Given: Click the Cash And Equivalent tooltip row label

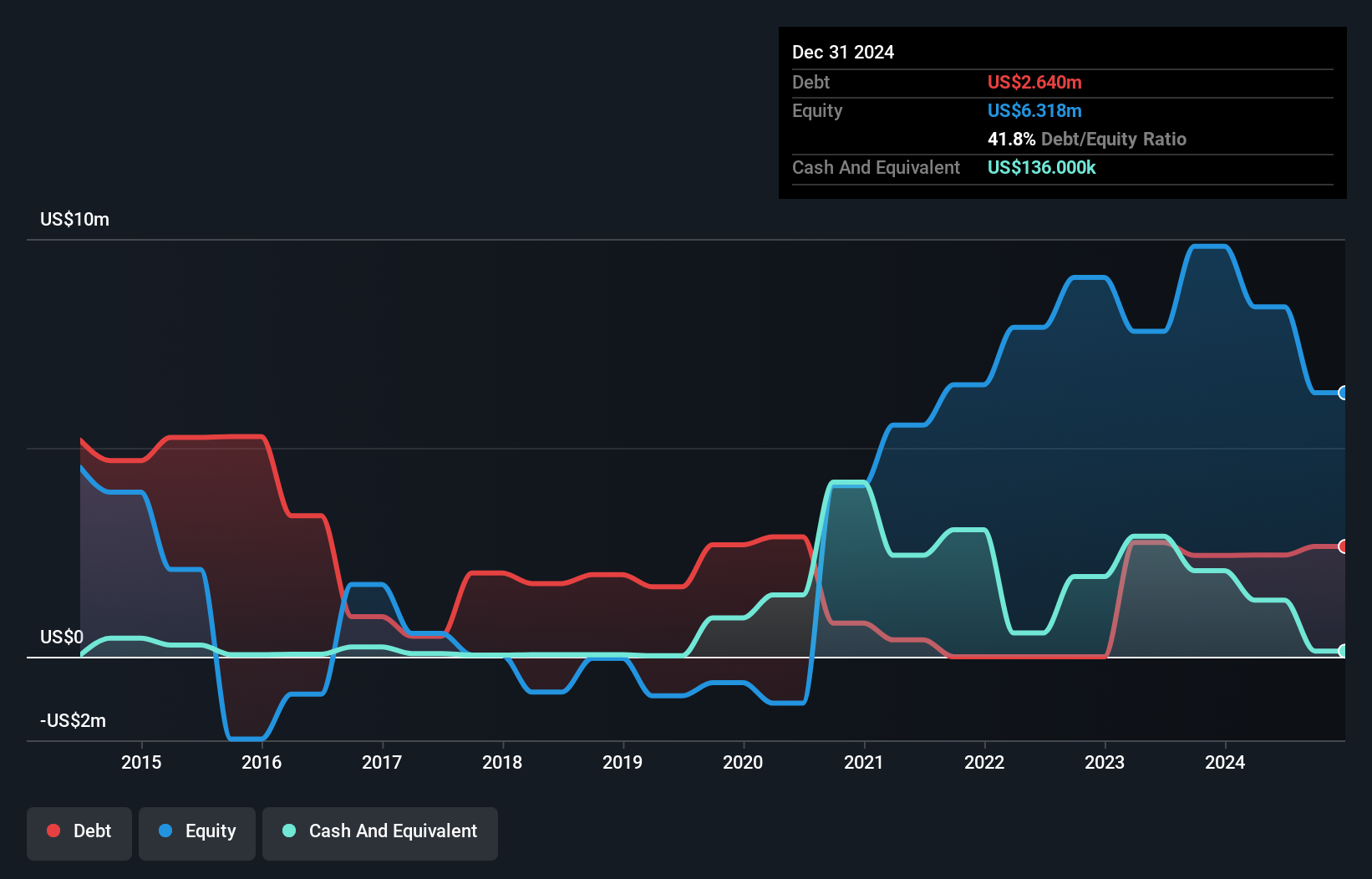Looking at the screenshot, I should pyautogui.click(x=876, y=168).
